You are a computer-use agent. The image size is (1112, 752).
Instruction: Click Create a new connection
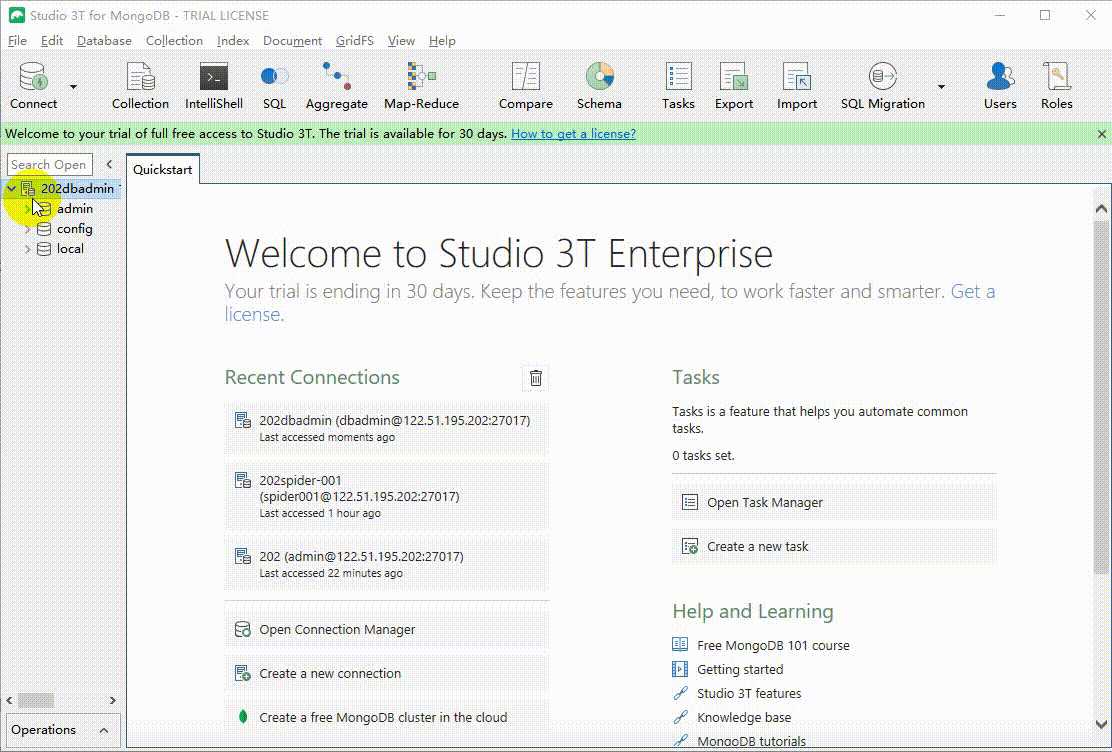pos(387,673)
